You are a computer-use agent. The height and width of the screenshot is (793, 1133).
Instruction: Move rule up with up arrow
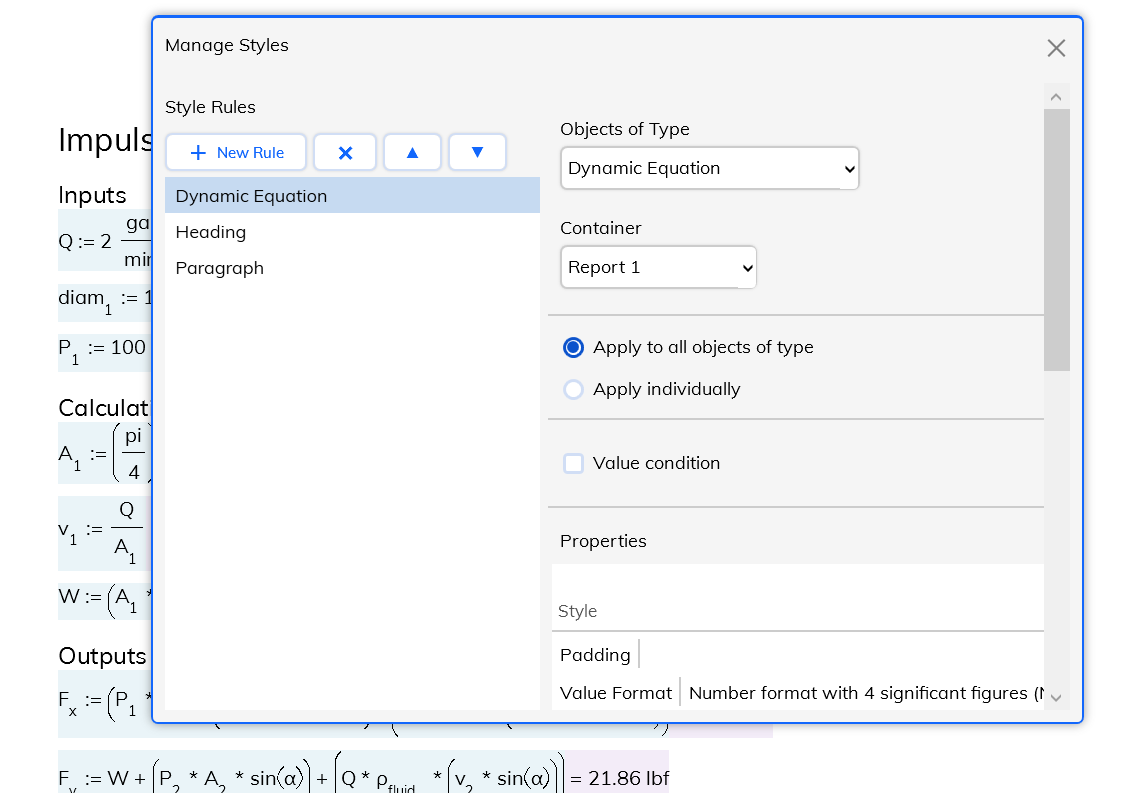(412, 153)
